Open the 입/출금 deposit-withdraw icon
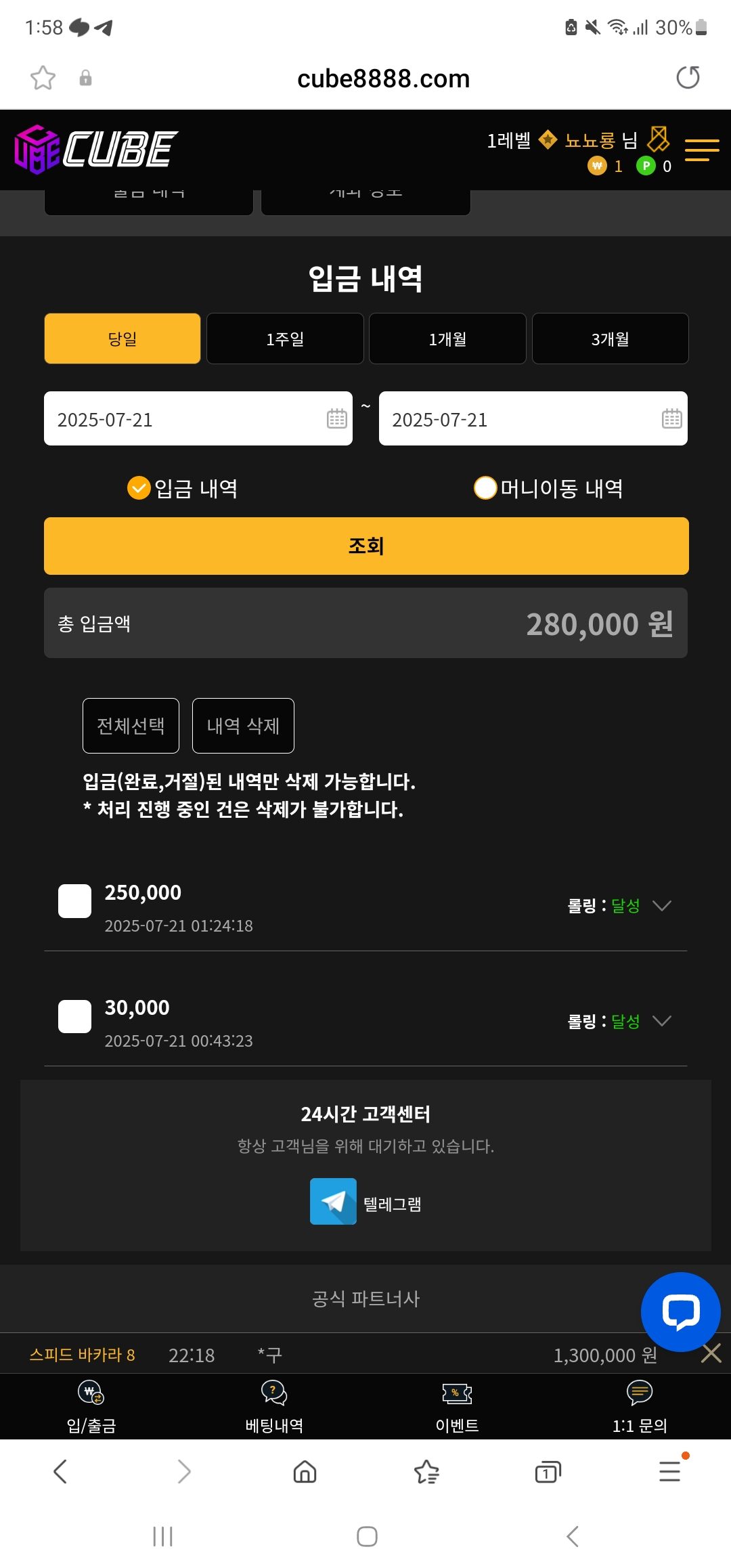731x1568 pixels. pyautogui.click(x=91, y=1393)
